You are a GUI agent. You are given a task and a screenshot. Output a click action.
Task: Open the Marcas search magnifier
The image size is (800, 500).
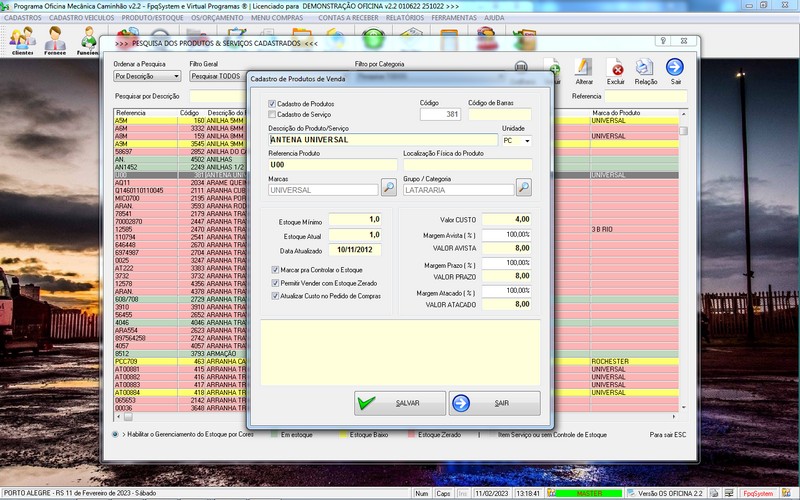coord(389,187)
